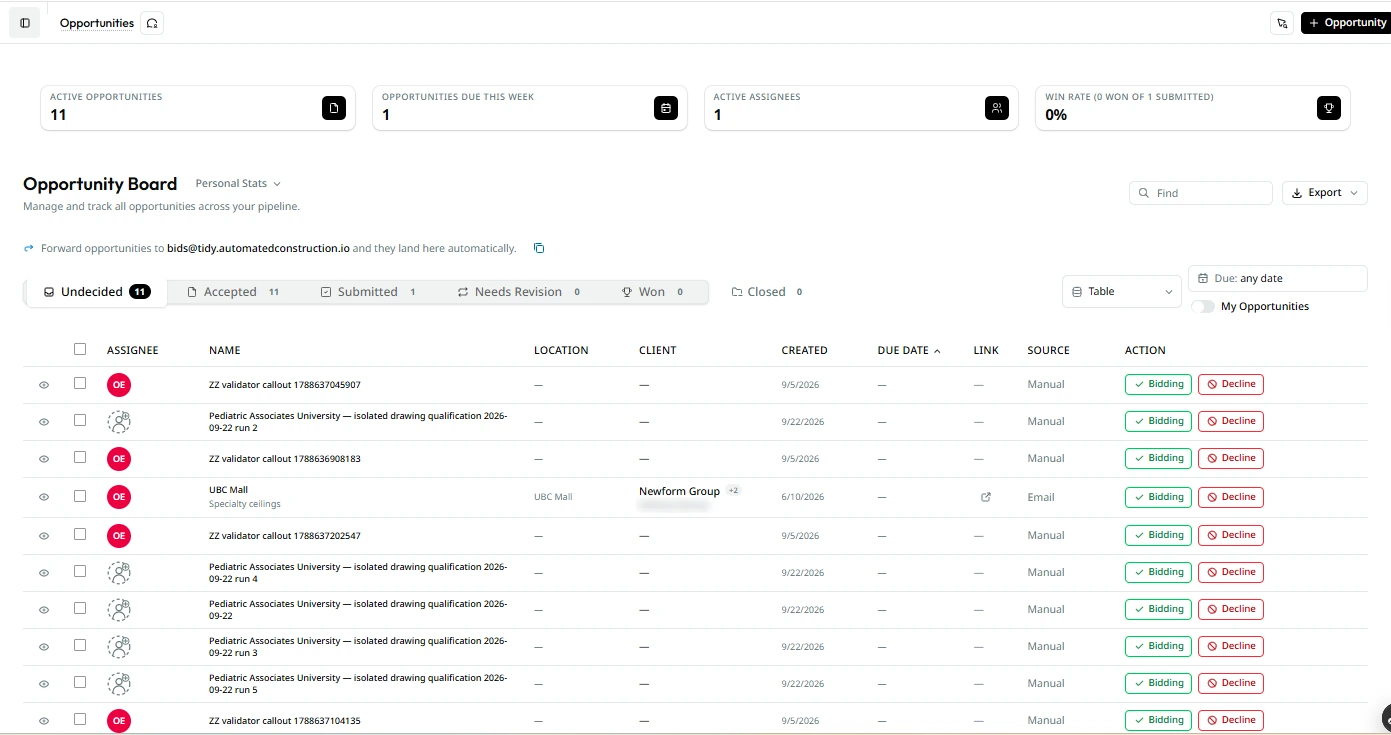Focus the Find search field
This screenshot has height=735, width=1391.
point(1200,193)
